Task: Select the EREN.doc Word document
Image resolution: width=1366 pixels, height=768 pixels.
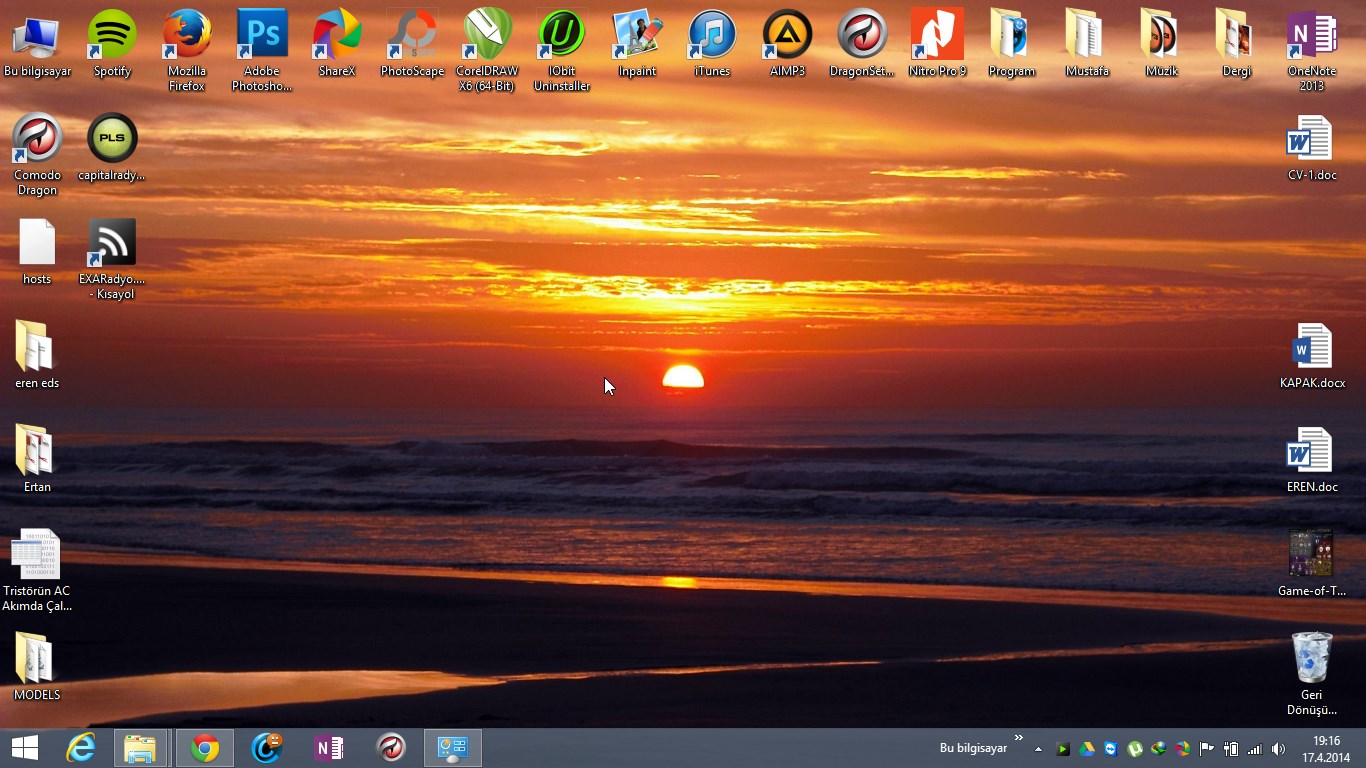Action: pos(1312,460)
